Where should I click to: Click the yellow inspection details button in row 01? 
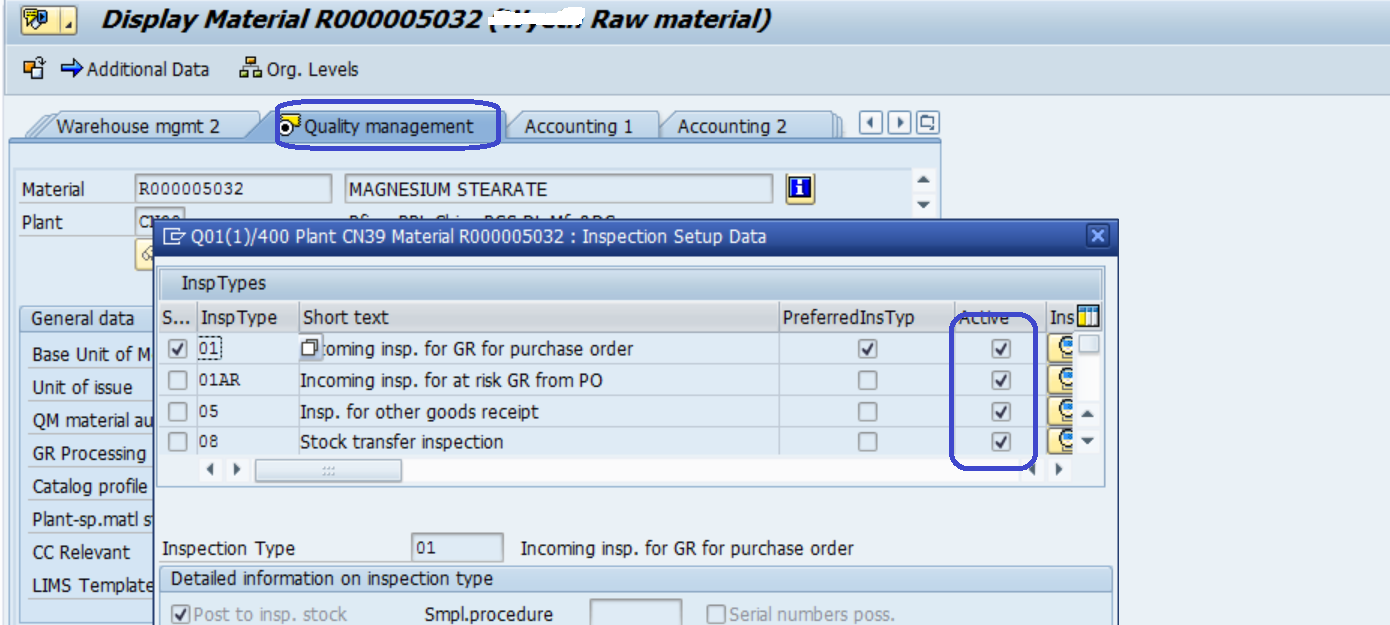pyautogui.click(x=1061, y=348)
